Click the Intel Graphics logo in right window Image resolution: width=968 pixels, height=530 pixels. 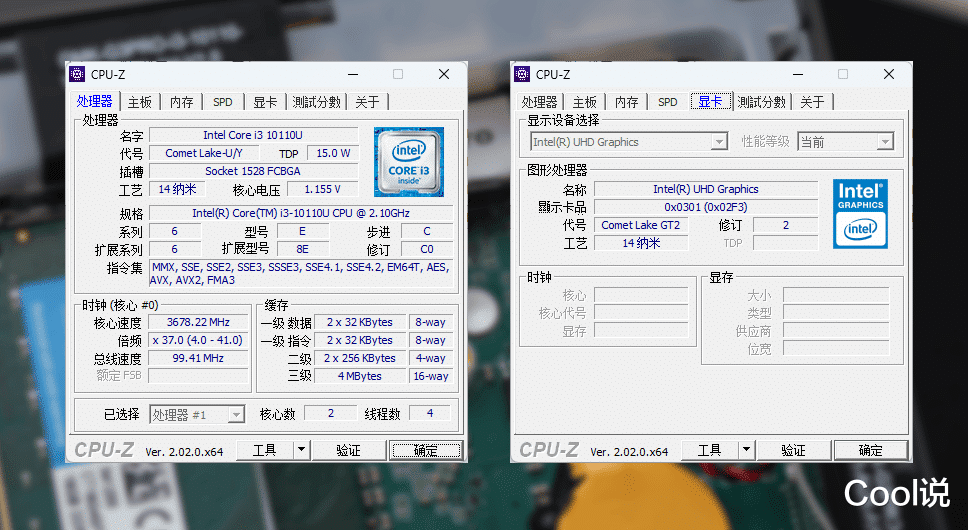coord(860,213)
